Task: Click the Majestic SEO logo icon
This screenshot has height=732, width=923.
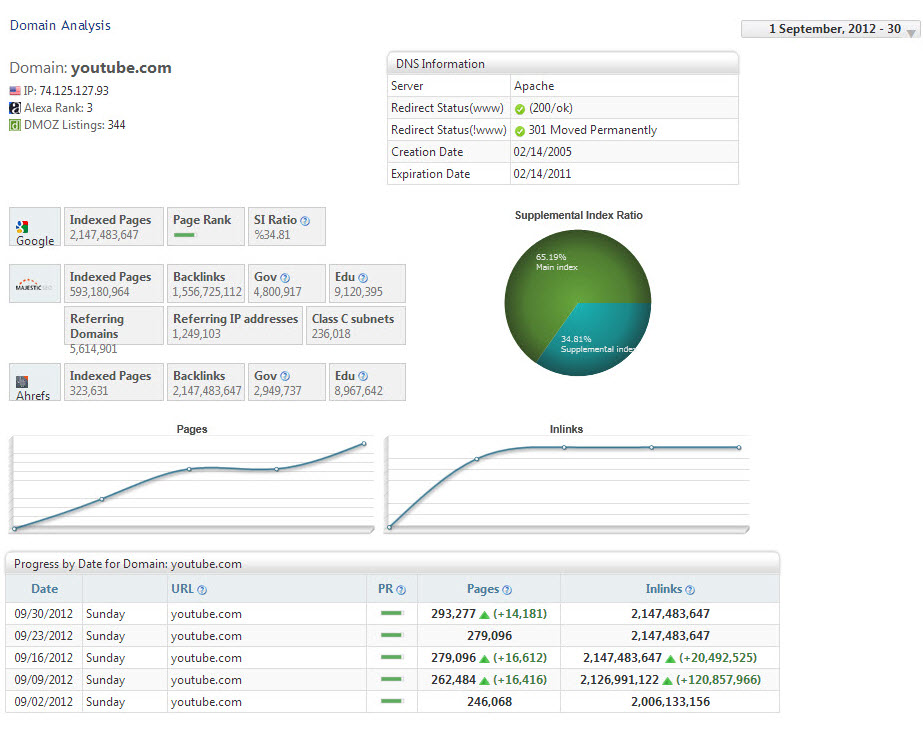Action: (x=28, y=285)
